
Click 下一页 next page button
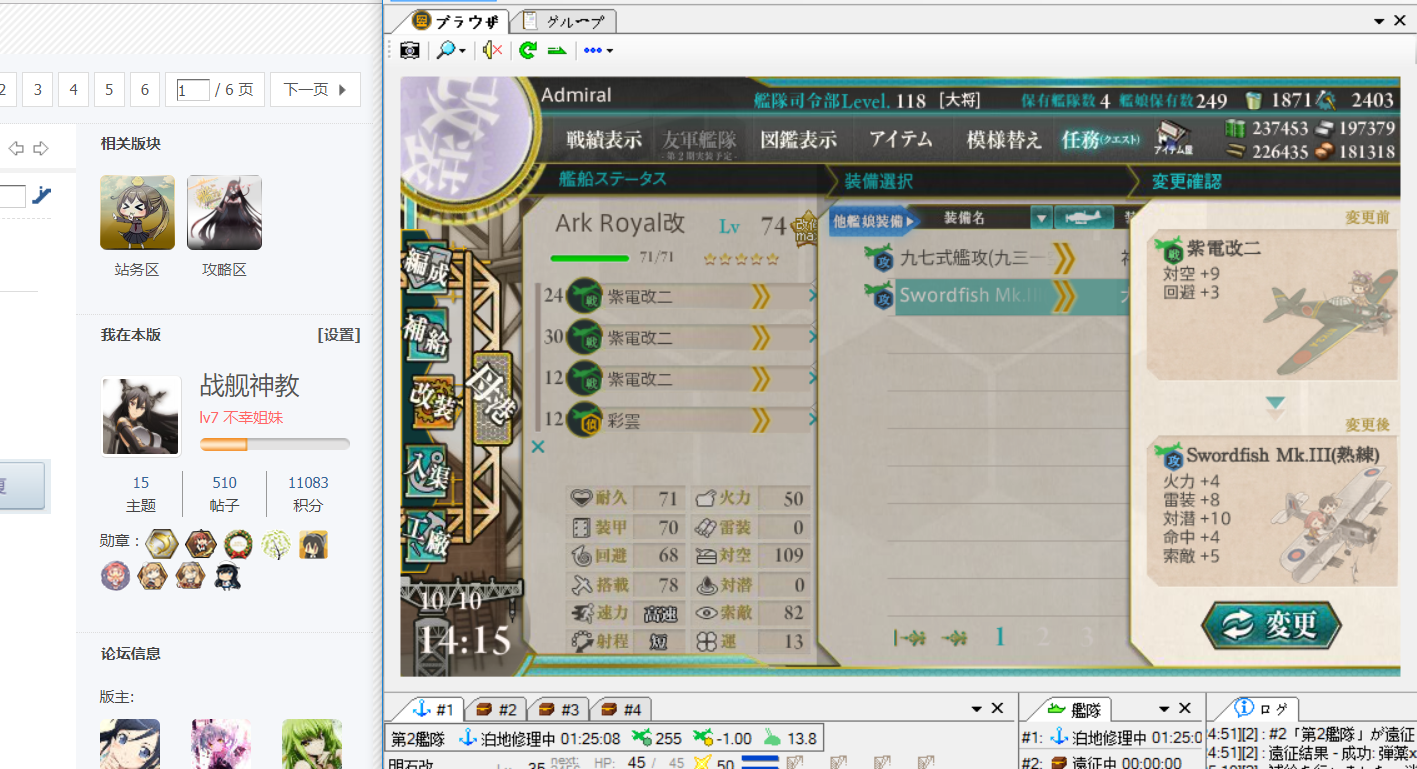[315, 90]
